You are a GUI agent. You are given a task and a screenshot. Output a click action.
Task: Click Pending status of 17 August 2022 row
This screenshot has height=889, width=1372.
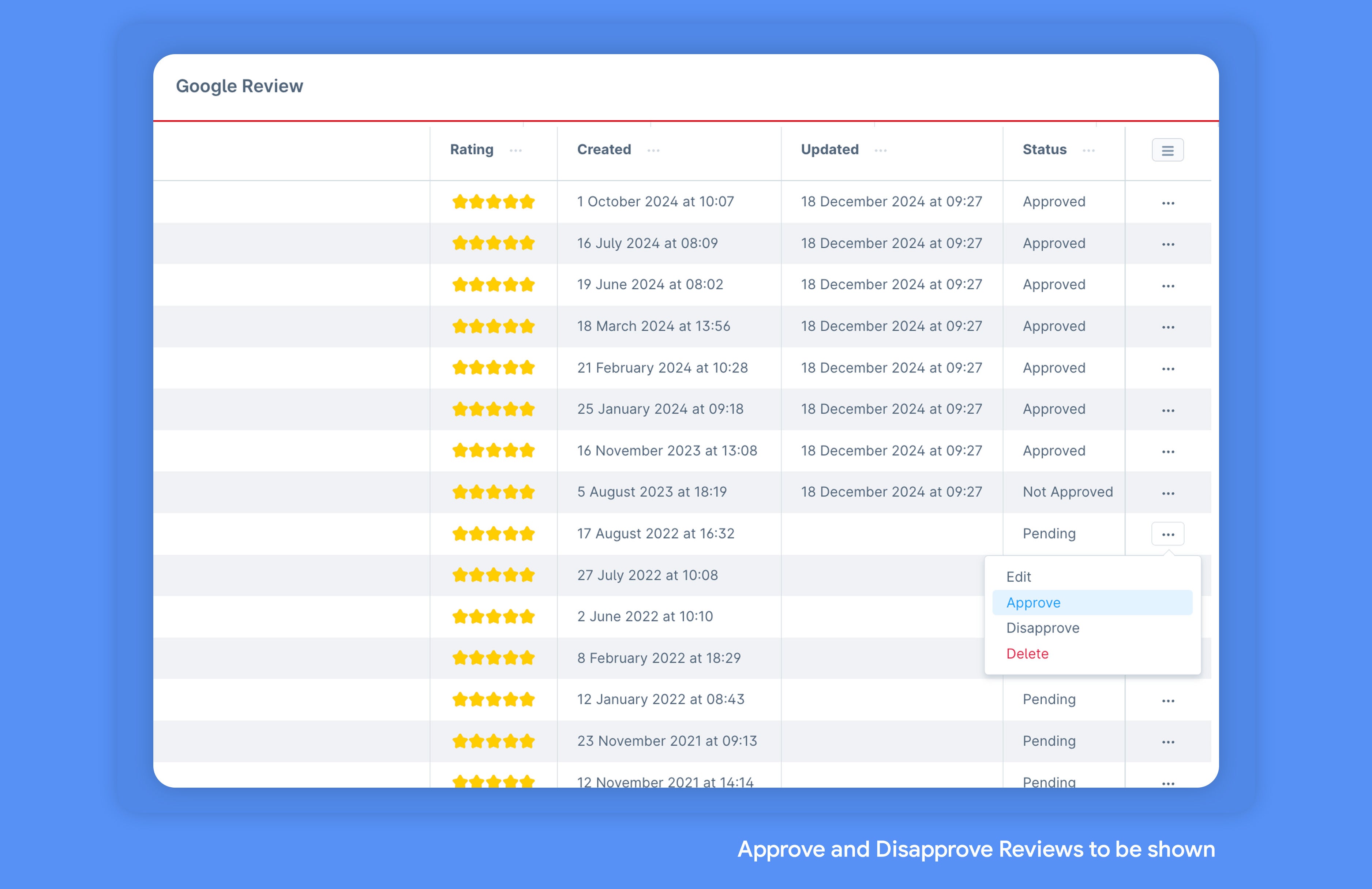click(1049, 534)
